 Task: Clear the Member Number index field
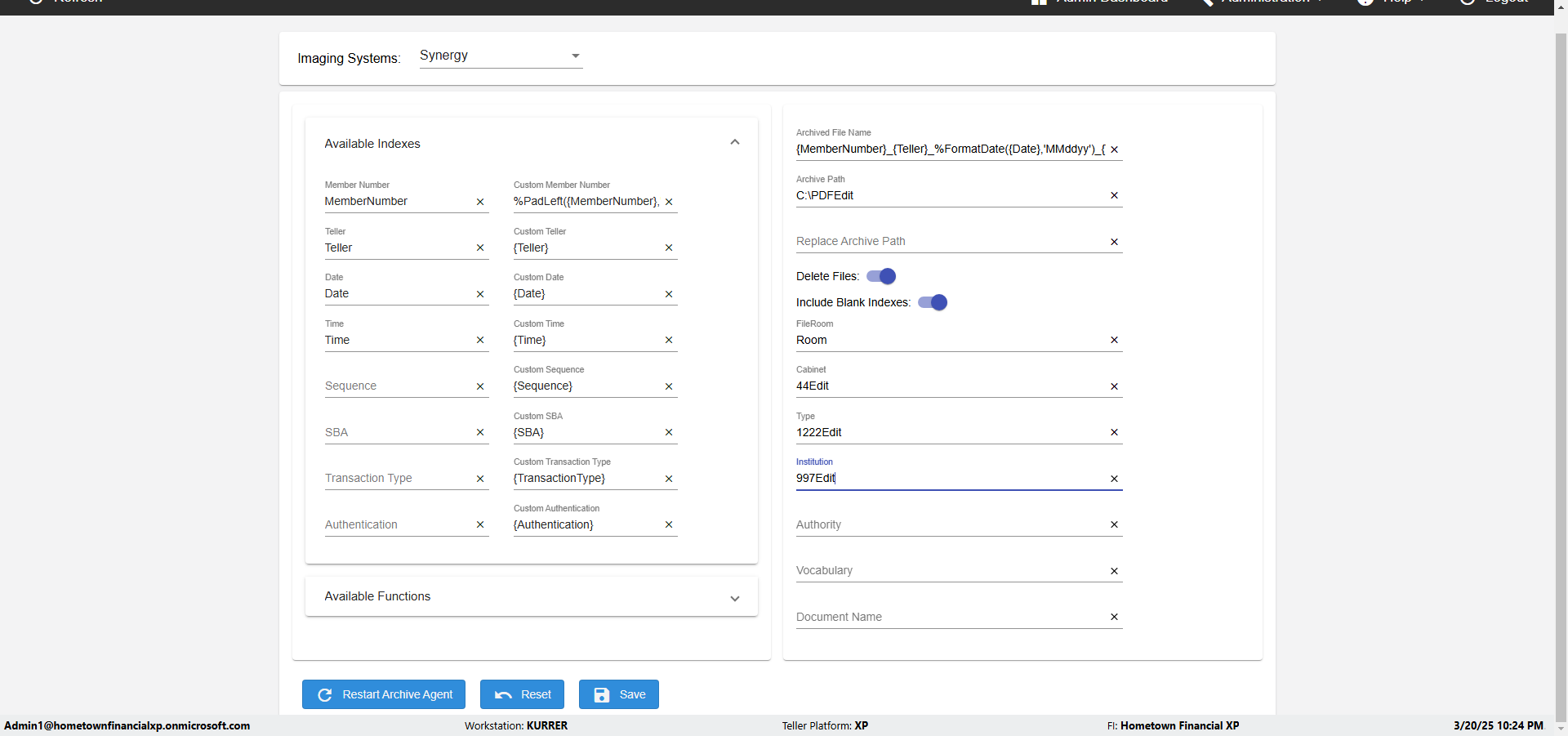[x=480, y=202]
